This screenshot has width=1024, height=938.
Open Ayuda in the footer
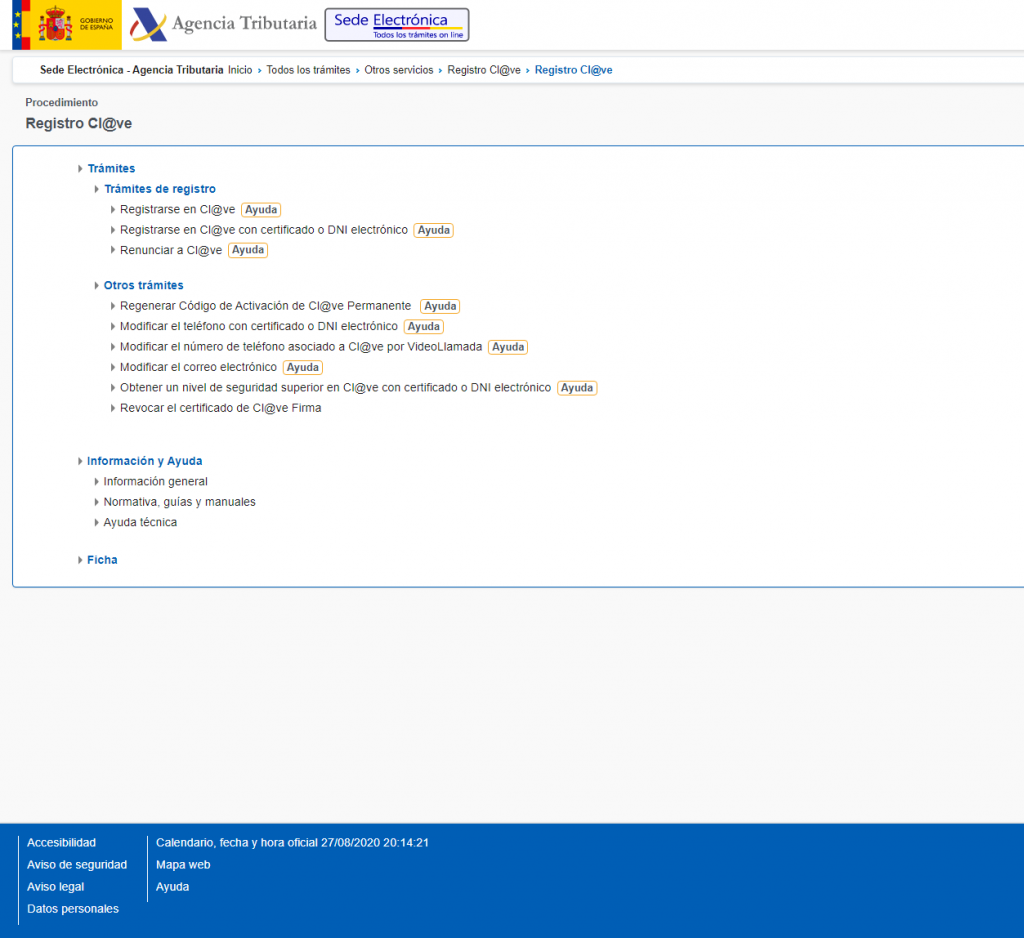click(172, 886)
